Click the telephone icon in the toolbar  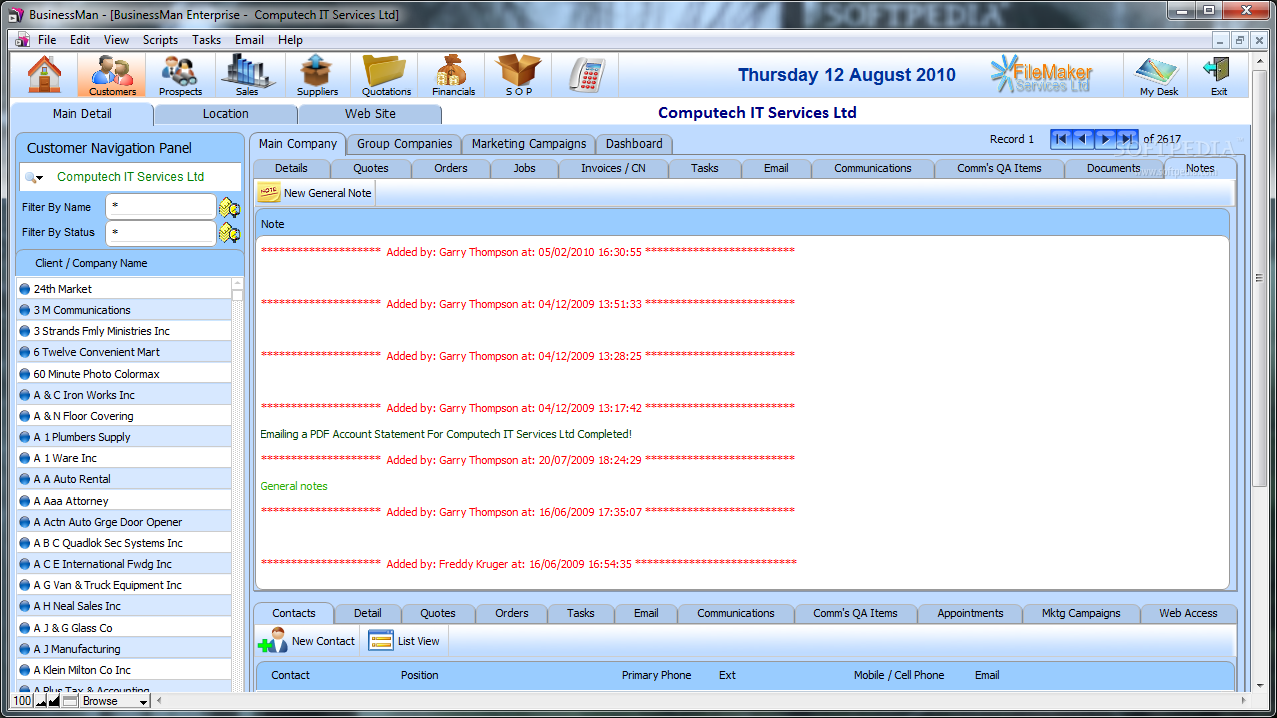click(585, 74)
